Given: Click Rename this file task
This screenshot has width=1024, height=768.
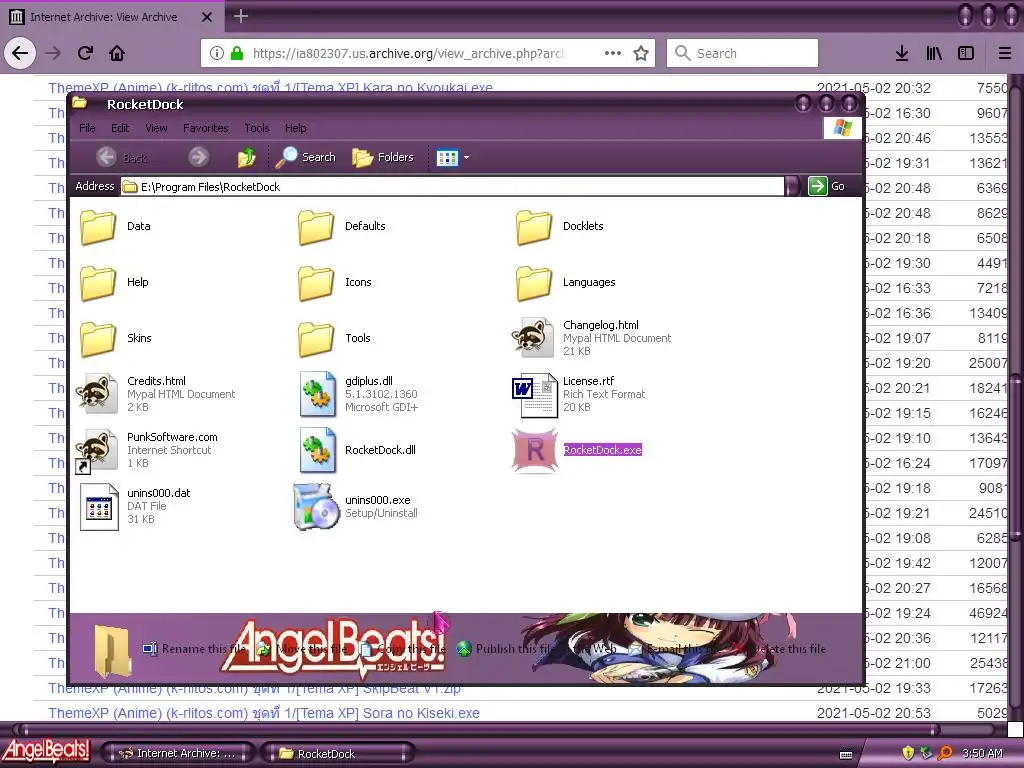Looking at the screenshot, I should click(195, 648).
